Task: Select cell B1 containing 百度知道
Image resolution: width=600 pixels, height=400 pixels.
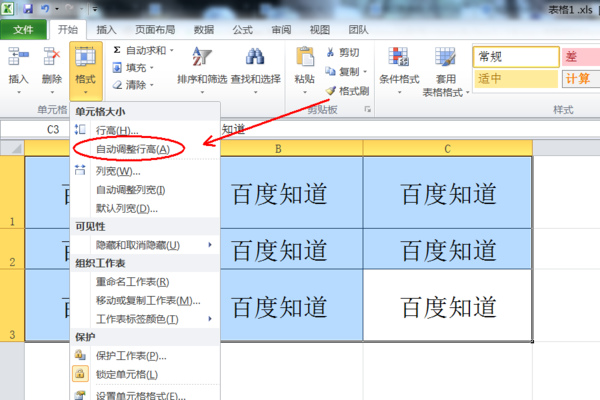Action: click(291, 193)
